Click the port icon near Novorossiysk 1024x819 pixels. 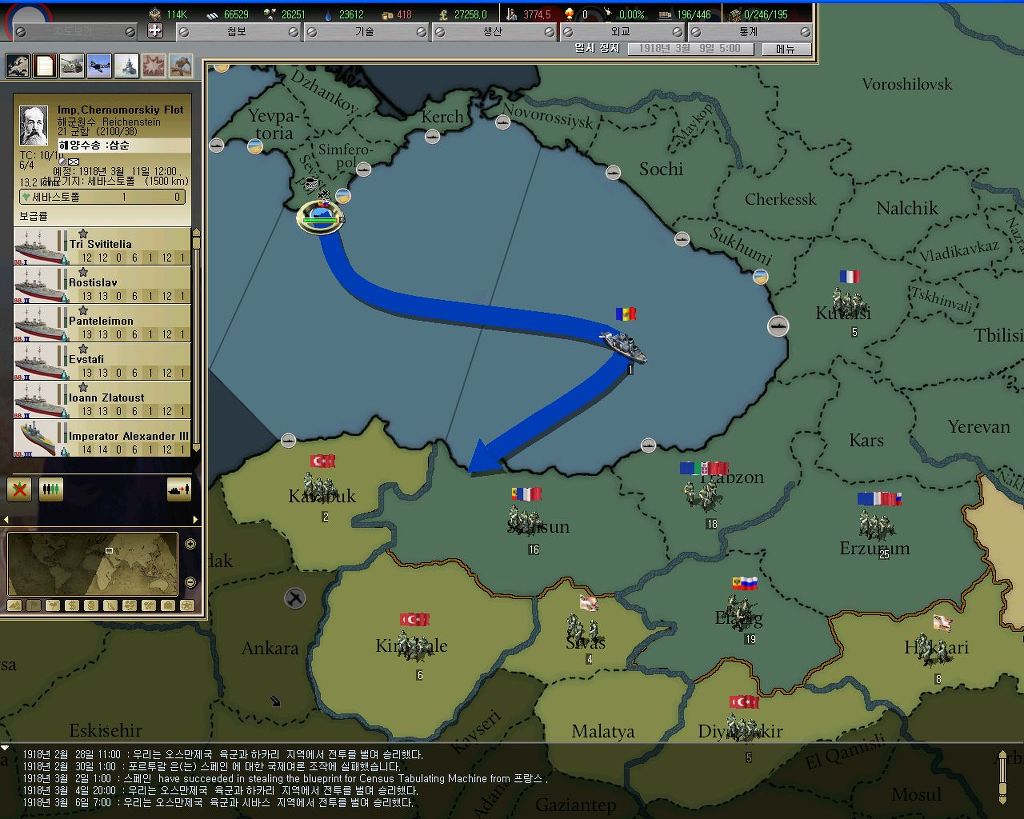click(x=502, y=122)
